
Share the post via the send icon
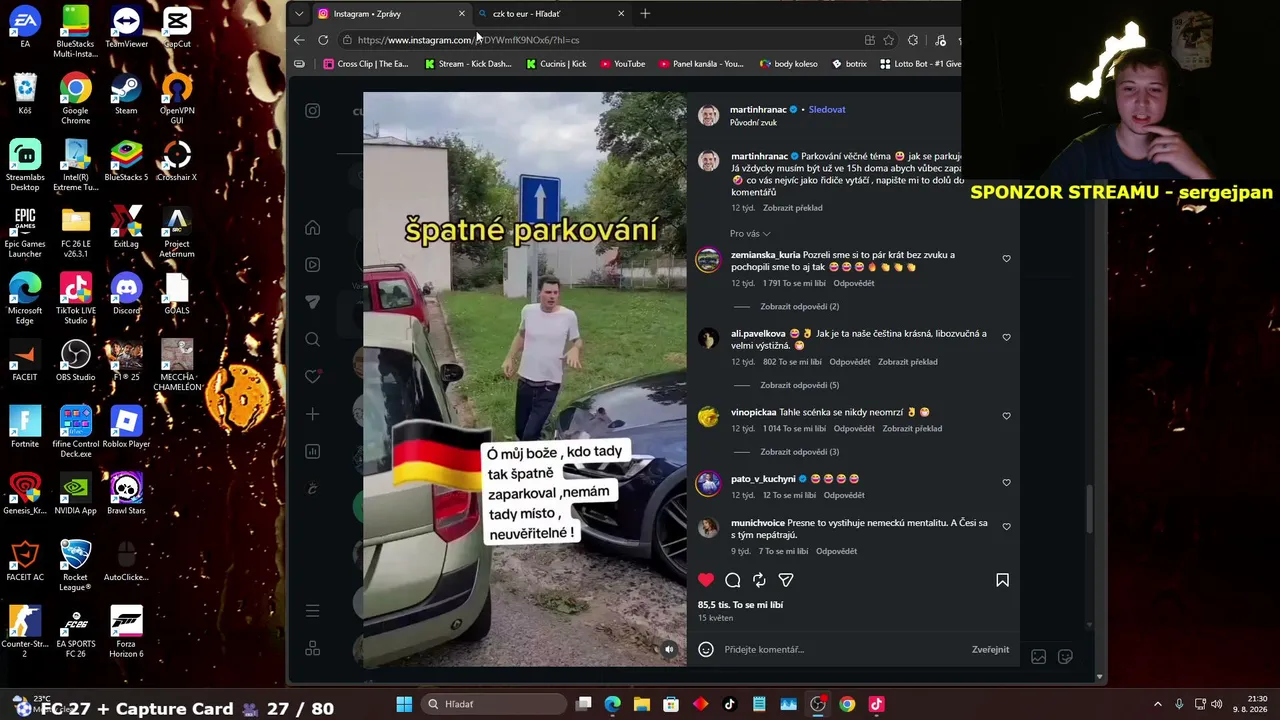coord(786,580)
